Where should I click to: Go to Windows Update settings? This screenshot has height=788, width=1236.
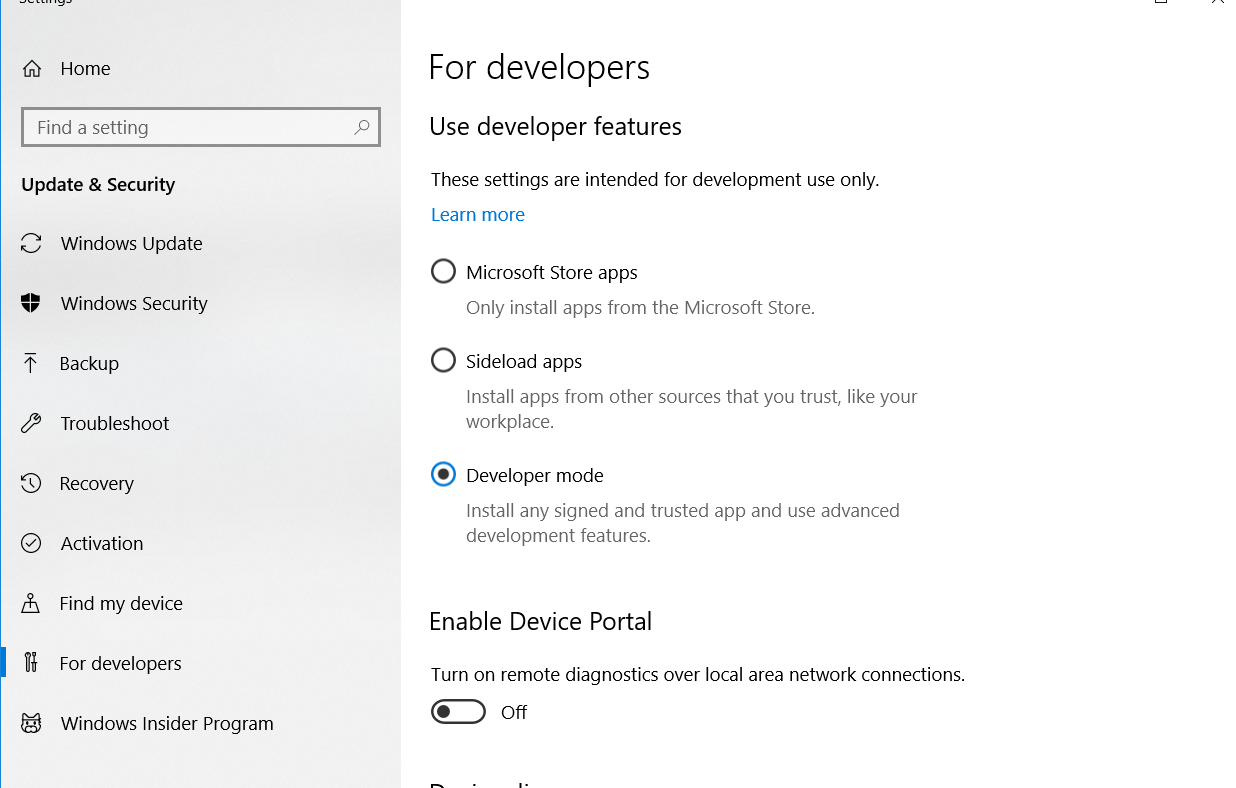click(131, 243)
